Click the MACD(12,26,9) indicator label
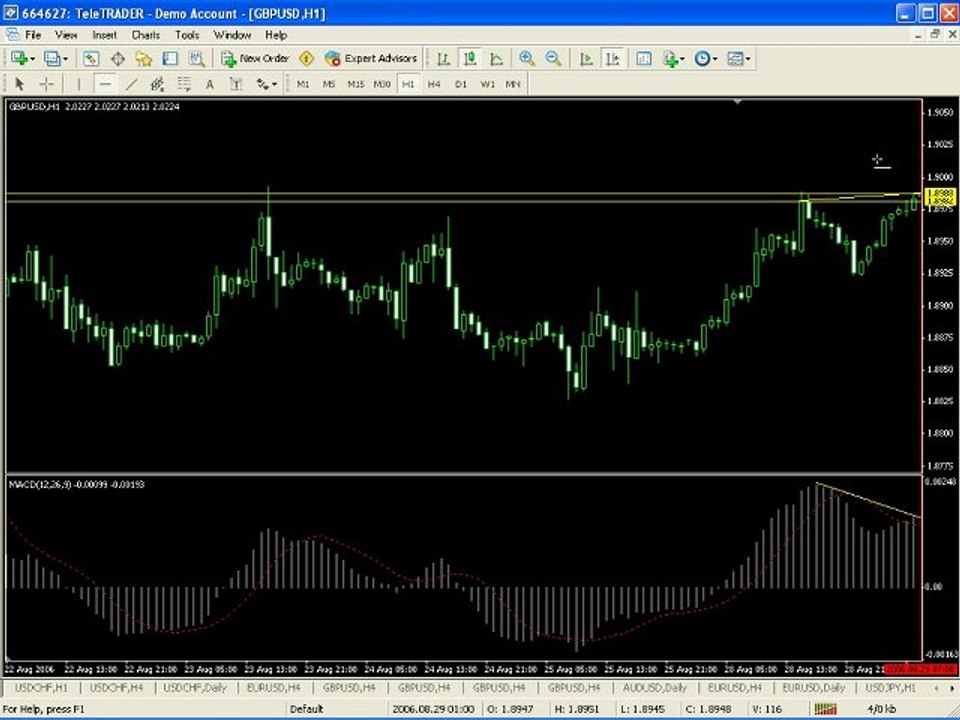 pyautogui.click(x=77, y=484)
